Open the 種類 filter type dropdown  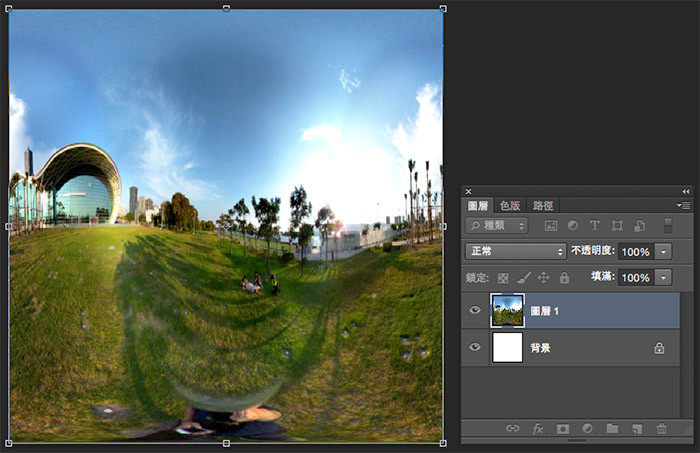(x=496, y=226)
